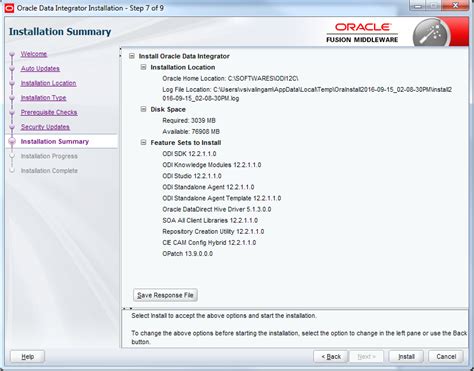Click the Feature Sets to Install heading
This screenshot has width=474, height=371.
[x=186, y=143]
